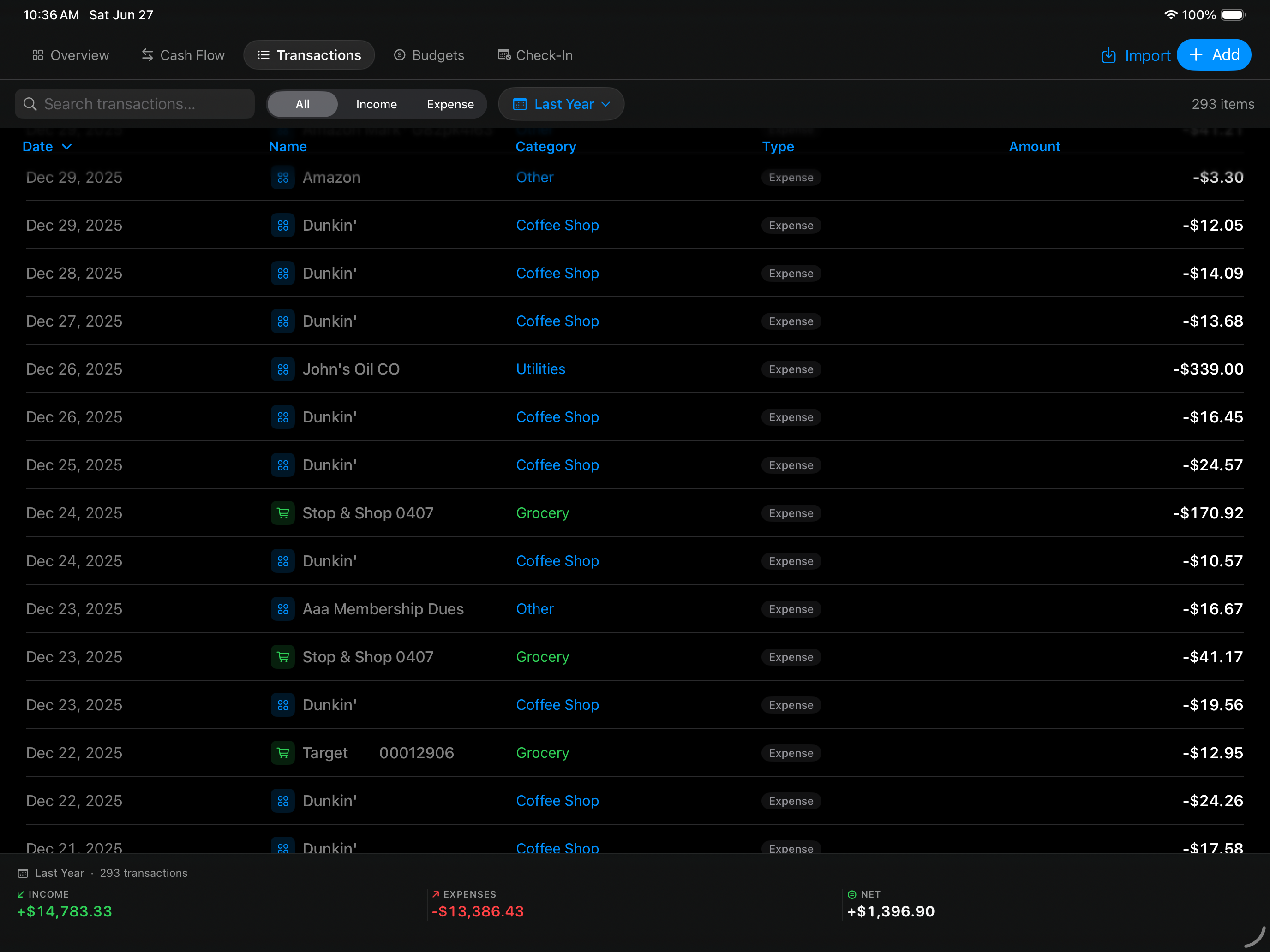This screenshot has width=1270, height=952.
Task: Sort by the Date column header
Action: click(47, 146)
